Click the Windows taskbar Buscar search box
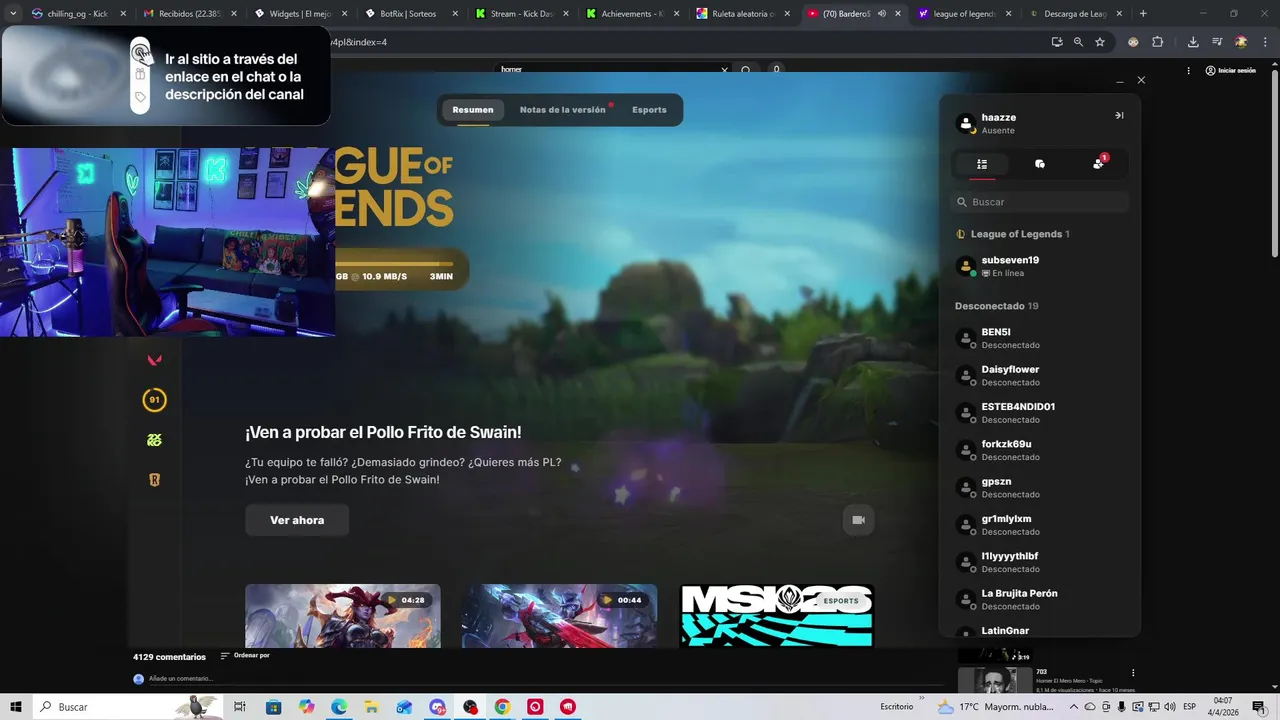Screen dimensions: 1280x720 point(130,707)
